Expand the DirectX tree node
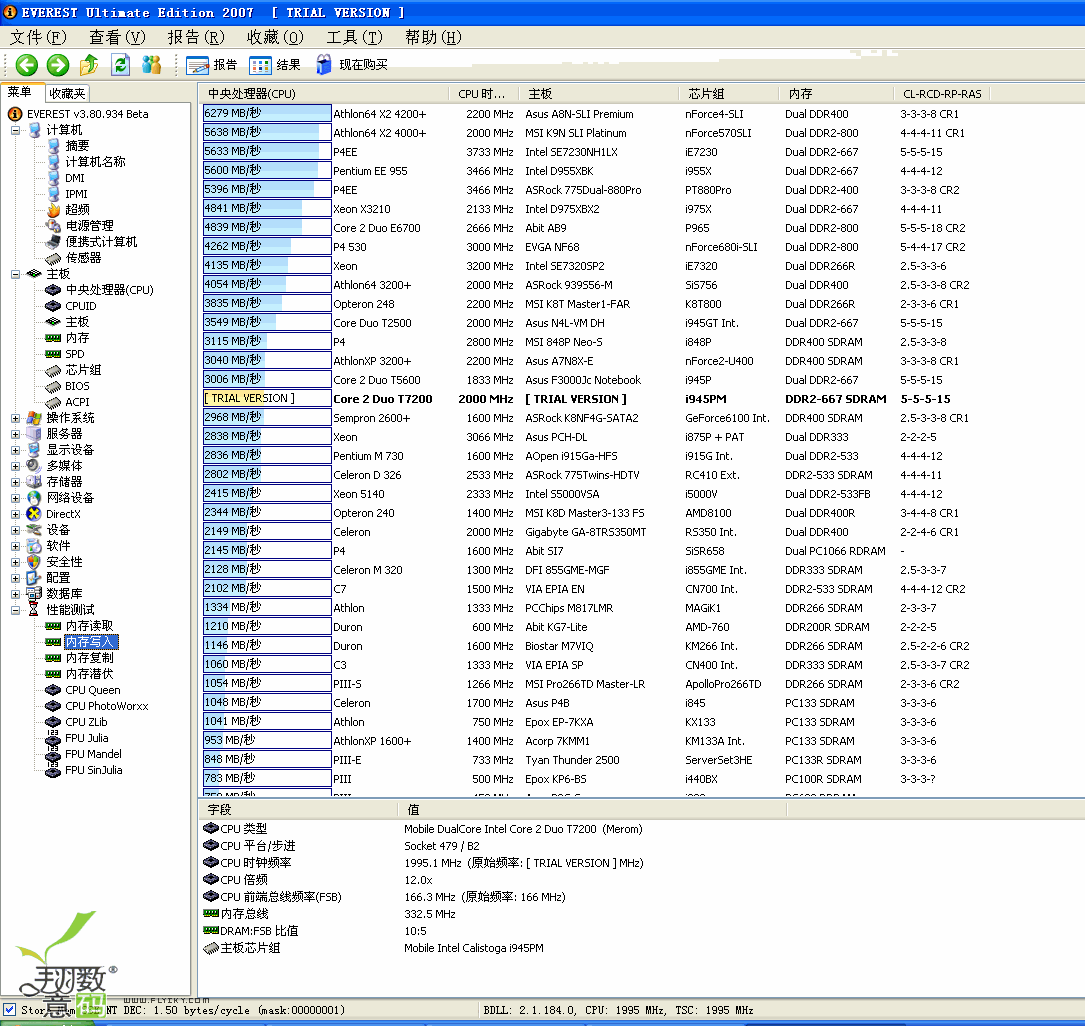This screenshot has height=1026, width=1085. pyautogui.click(x=15, y=514)
